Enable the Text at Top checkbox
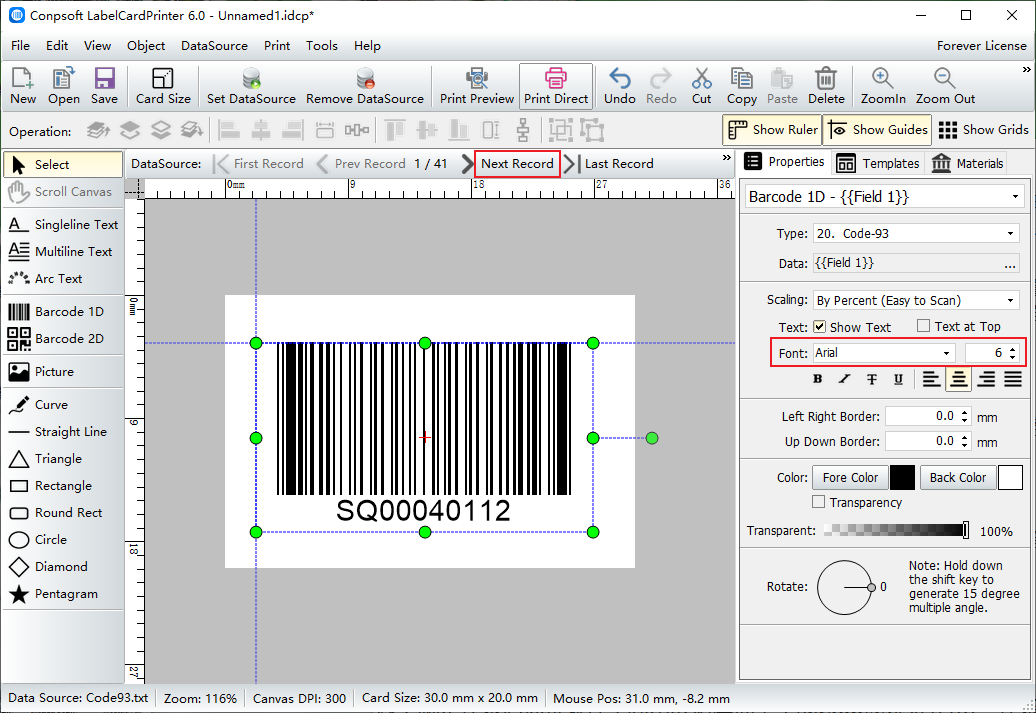 [x=924, y=326]
